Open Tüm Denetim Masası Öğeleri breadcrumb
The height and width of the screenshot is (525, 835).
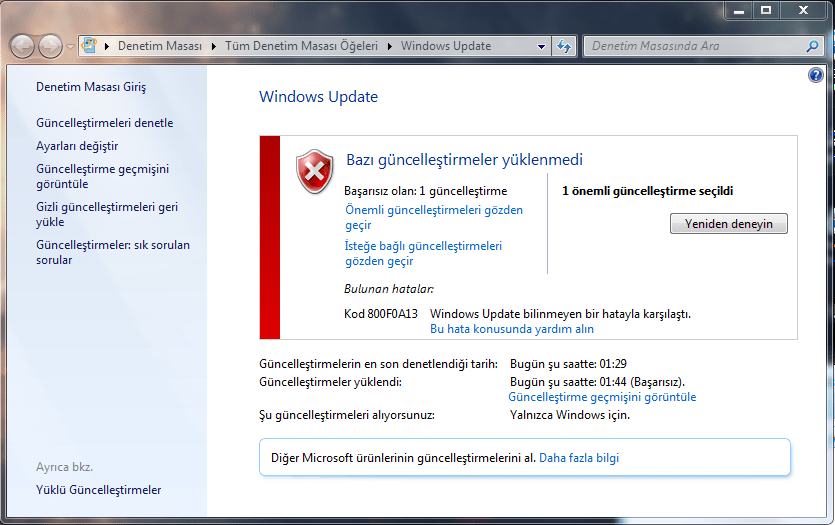pyautogui.click(x=301, y=46)
